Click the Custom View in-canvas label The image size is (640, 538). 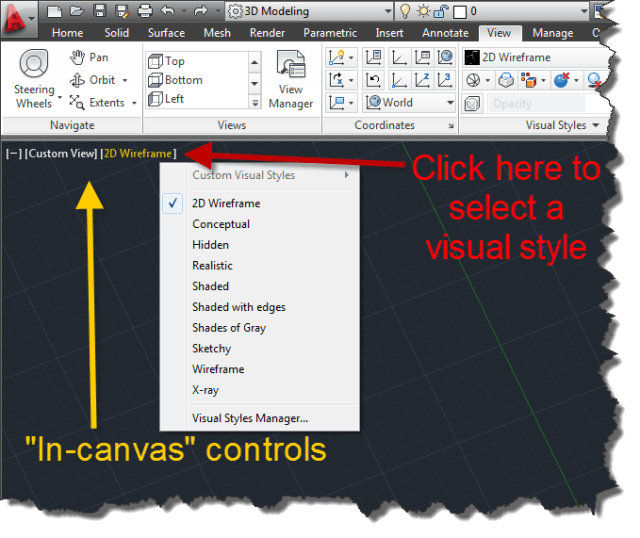(61, 153)
